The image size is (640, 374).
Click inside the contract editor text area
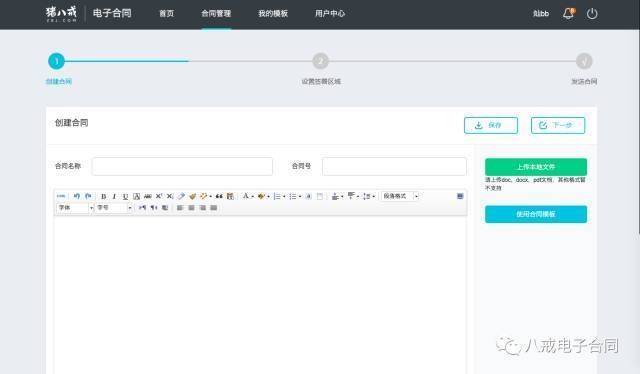tap(260, 295)
